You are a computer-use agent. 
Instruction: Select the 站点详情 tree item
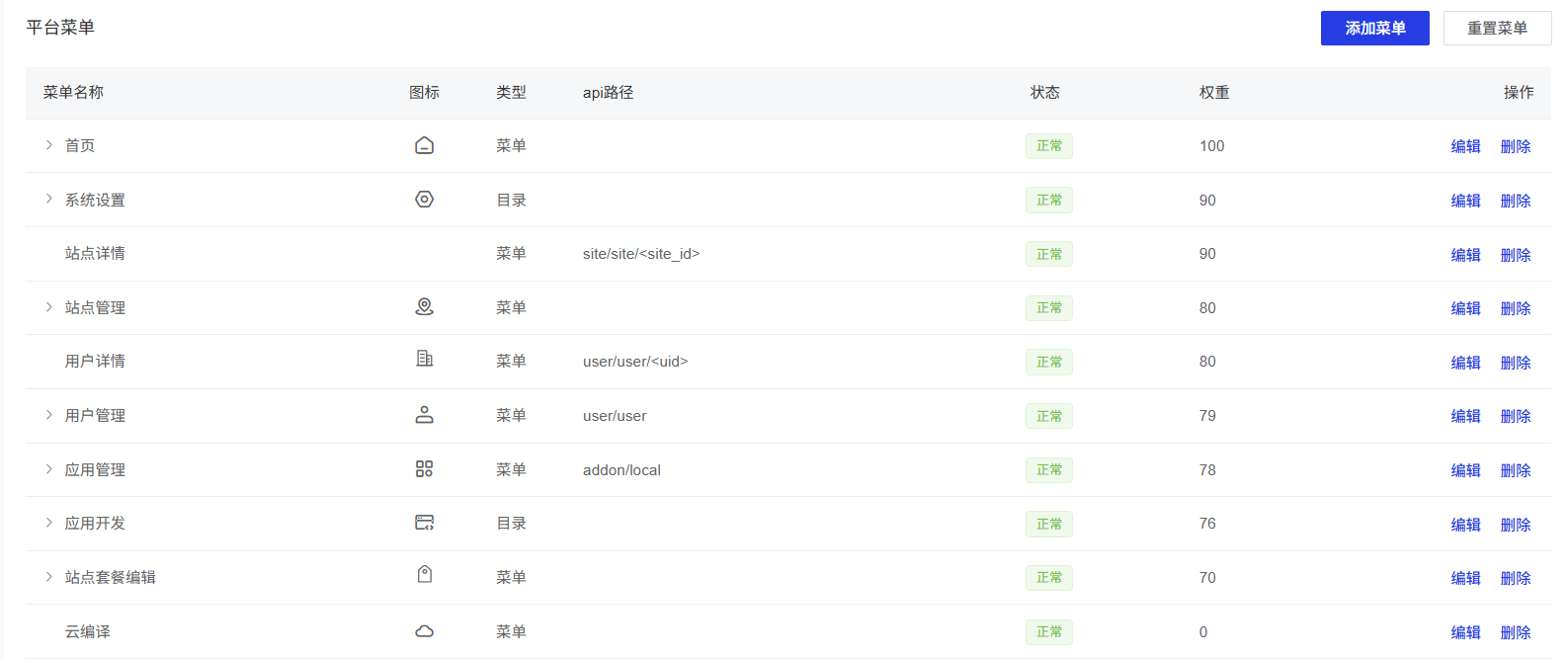point(95,254)
